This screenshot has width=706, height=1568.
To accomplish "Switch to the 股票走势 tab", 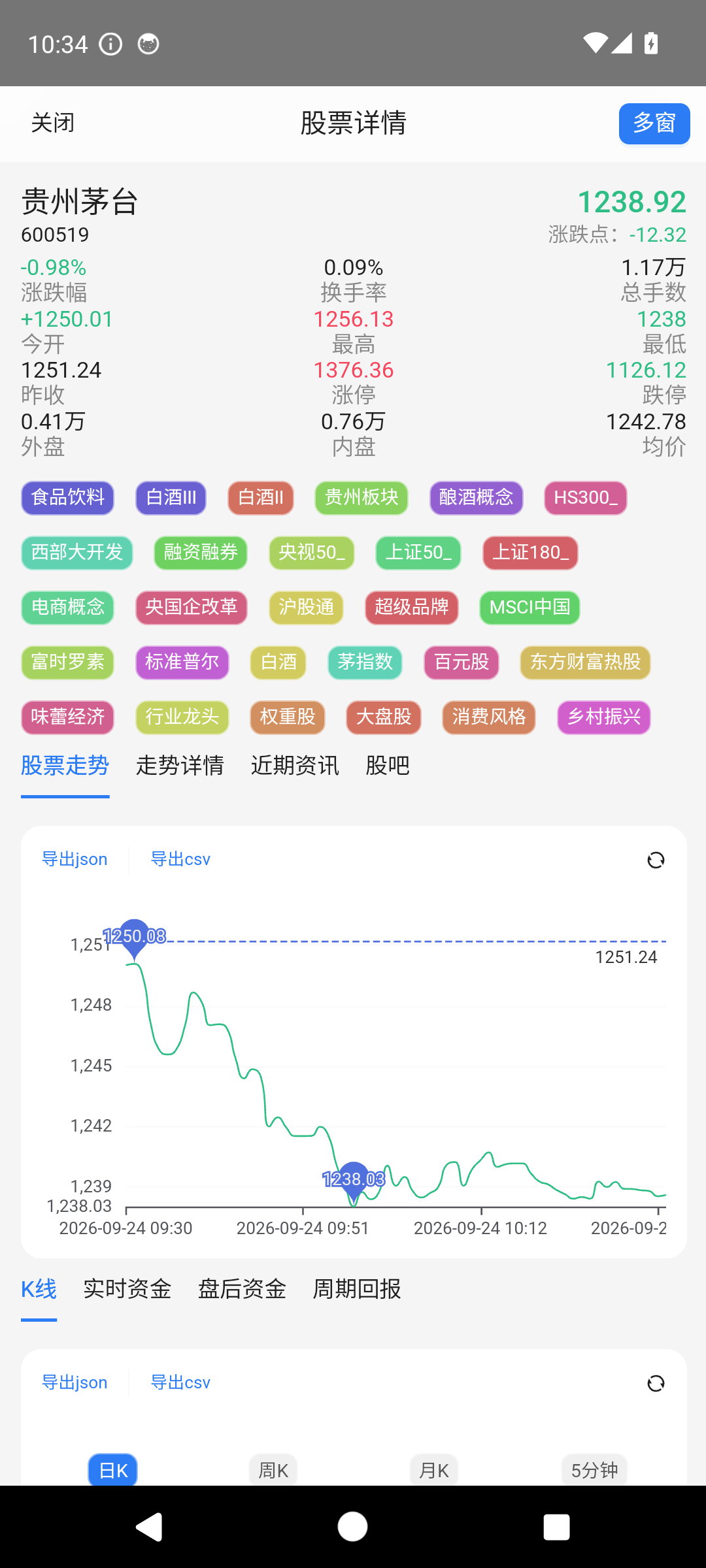I will [x=65, y=766].
